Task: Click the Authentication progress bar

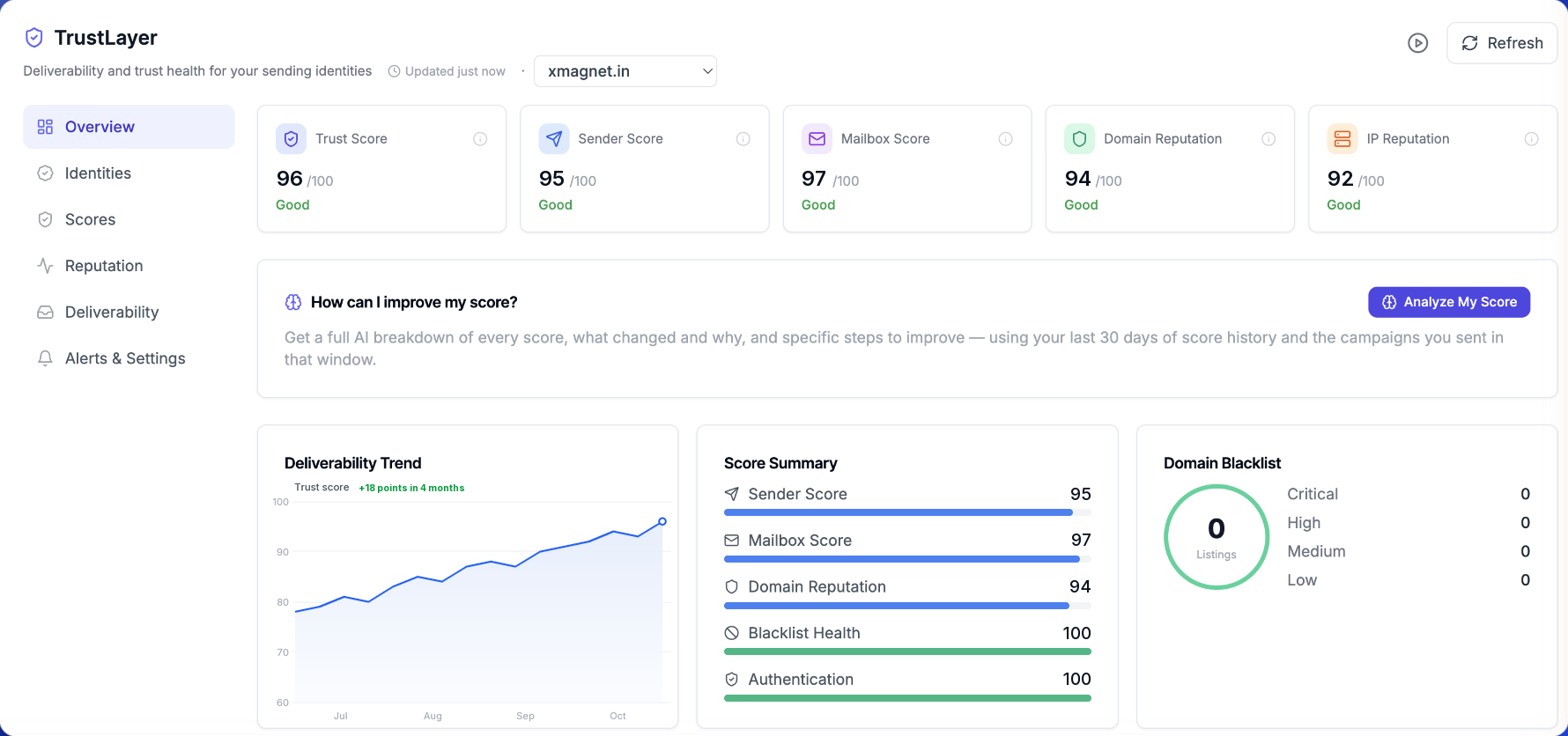Action: coord(907,698)
